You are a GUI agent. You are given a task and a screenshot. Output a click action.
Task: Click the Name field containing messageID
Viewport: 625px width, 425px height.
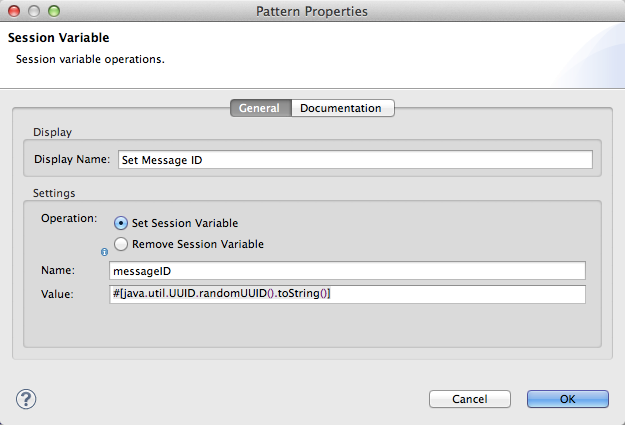pos(346,270)
